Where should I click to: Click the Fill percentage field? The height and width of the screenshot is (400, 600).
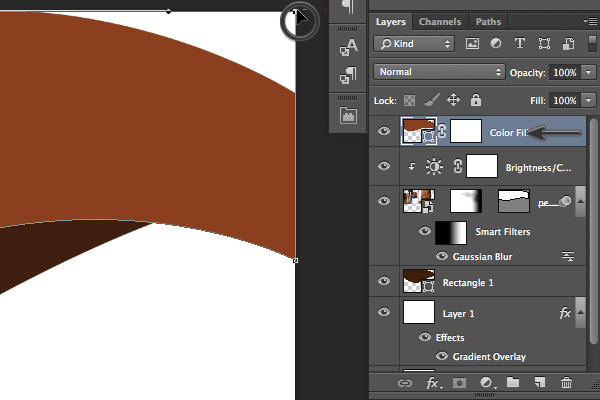coord(565,101)
